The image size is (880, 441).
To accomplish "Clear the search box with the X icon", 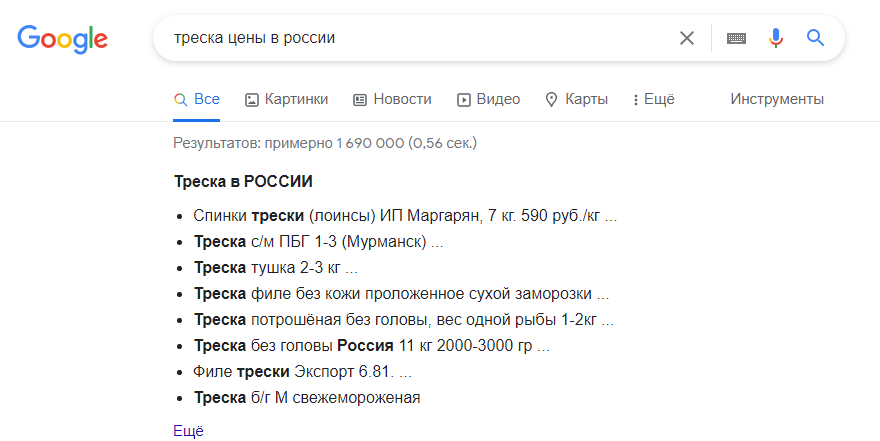I will click(687, 38).
